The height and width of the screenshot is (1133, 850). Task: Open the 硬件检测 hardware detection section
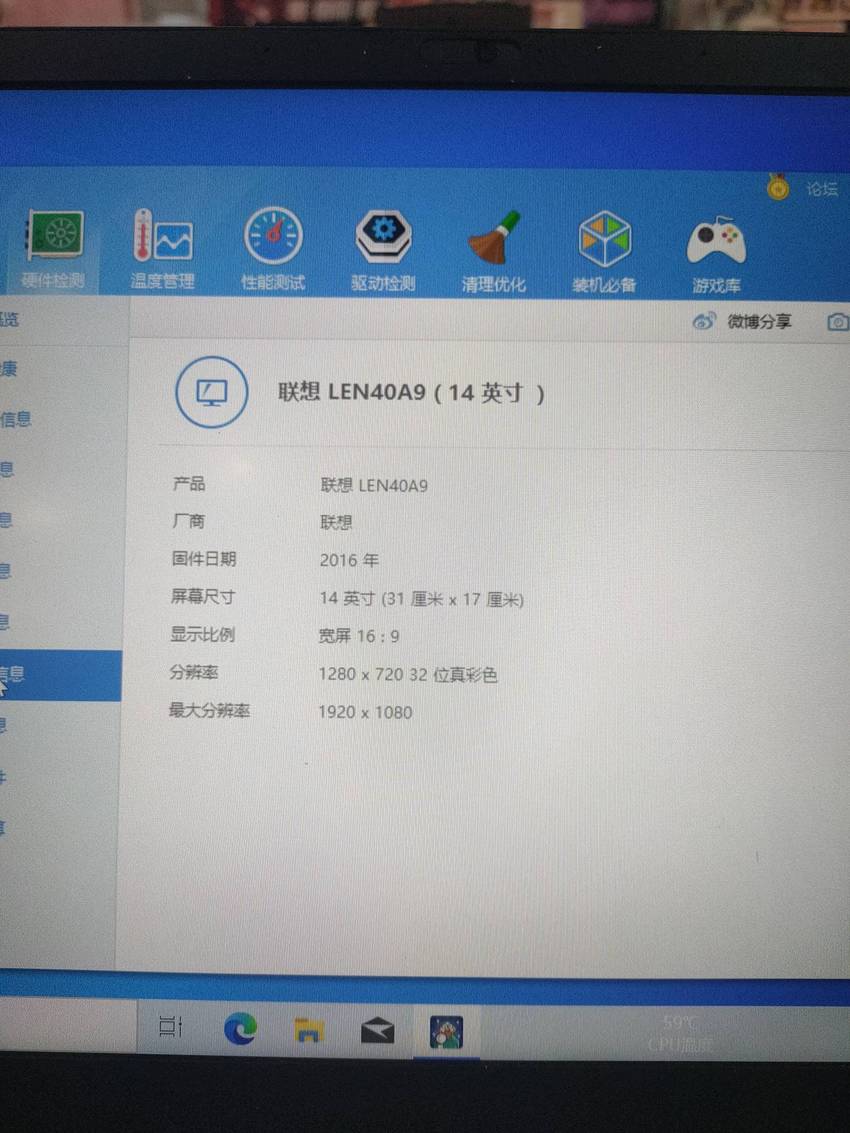(x=53, y=249)
